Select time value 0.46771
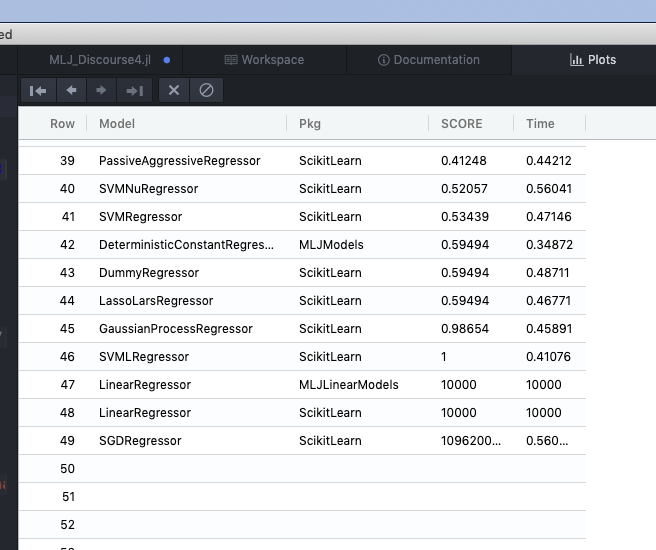The height and width of the screenshot is (550, 656). coord(548,301)
